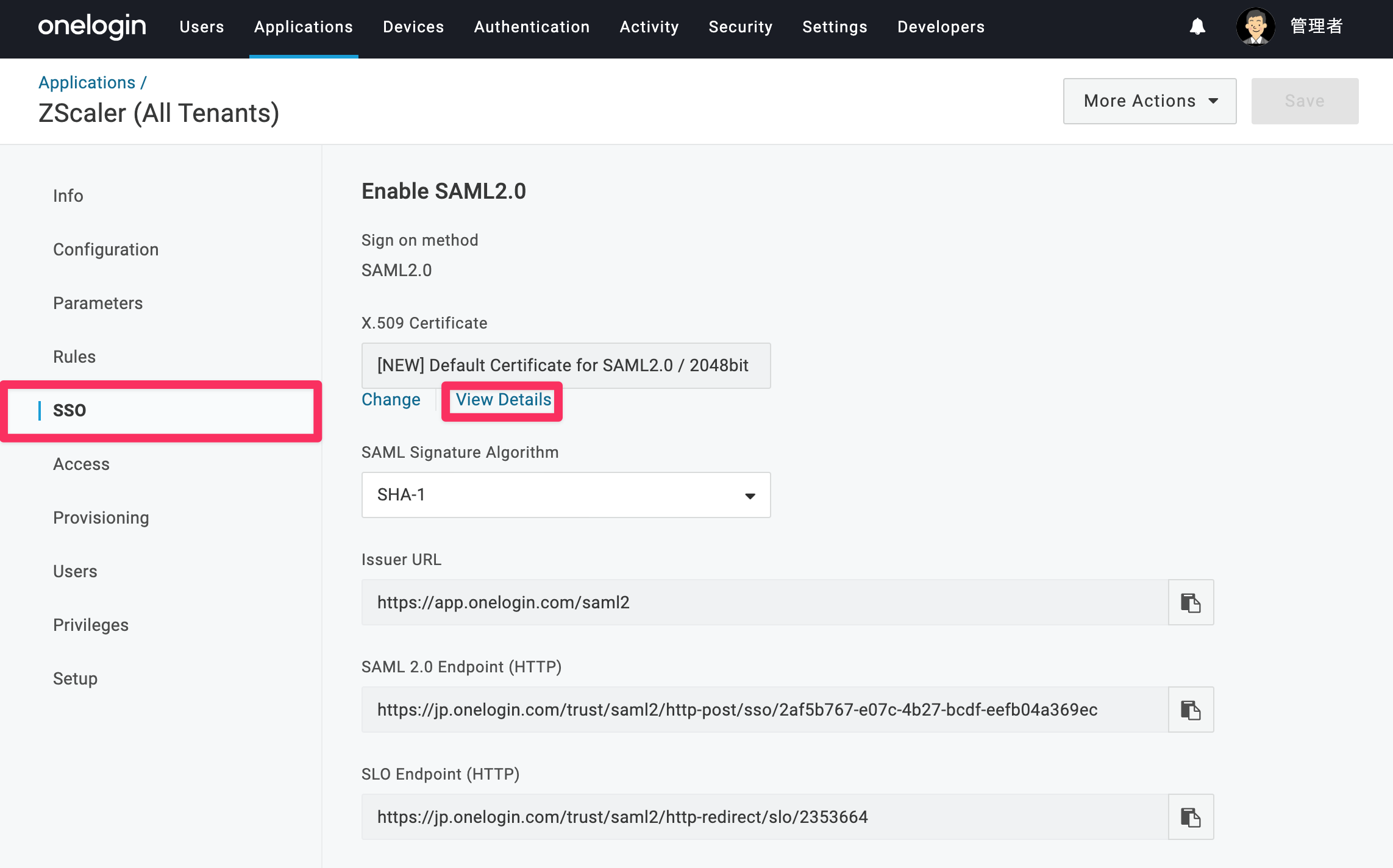Click the Change certificate link

coord(391,400)
